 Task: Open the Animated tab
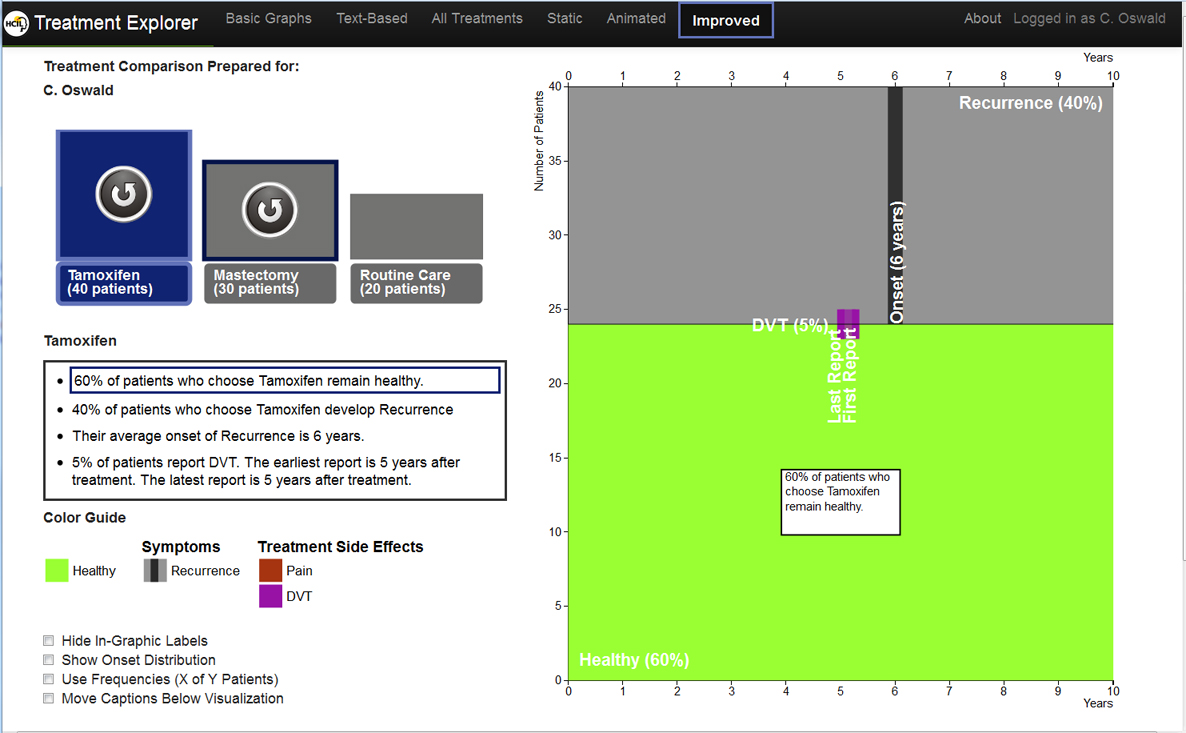(x=636, y=19)
